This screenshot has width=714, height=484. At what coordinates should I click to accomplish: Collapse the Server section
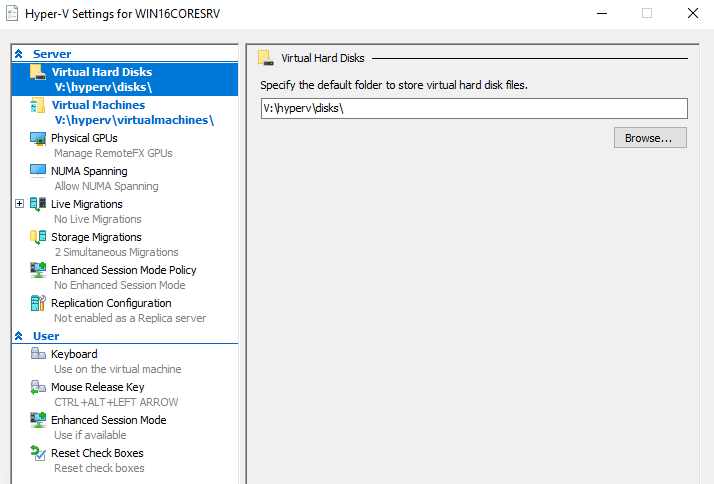coord(19,54)
